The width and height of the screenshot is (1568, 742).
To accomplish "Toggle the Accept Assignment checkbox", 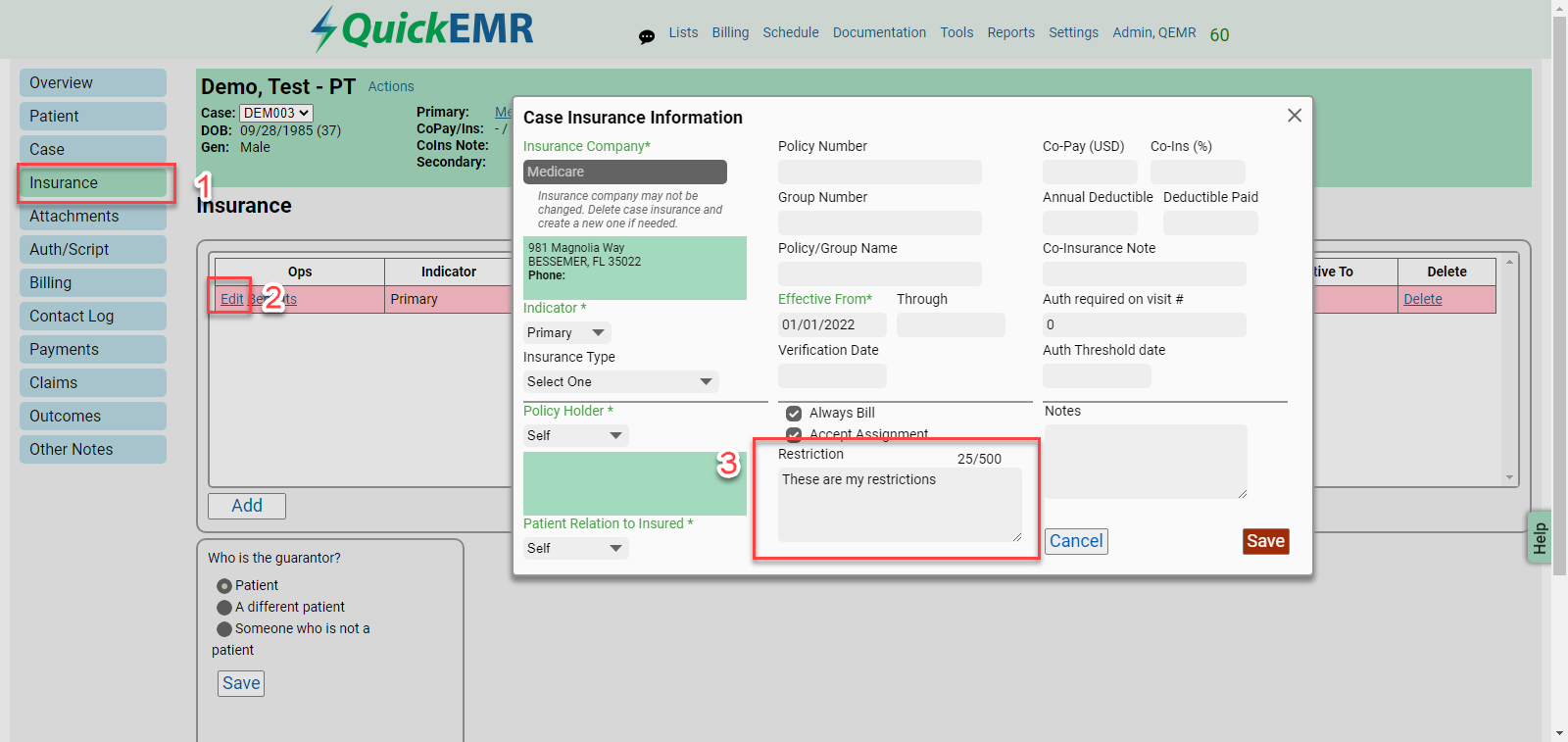I will [794, 434].
